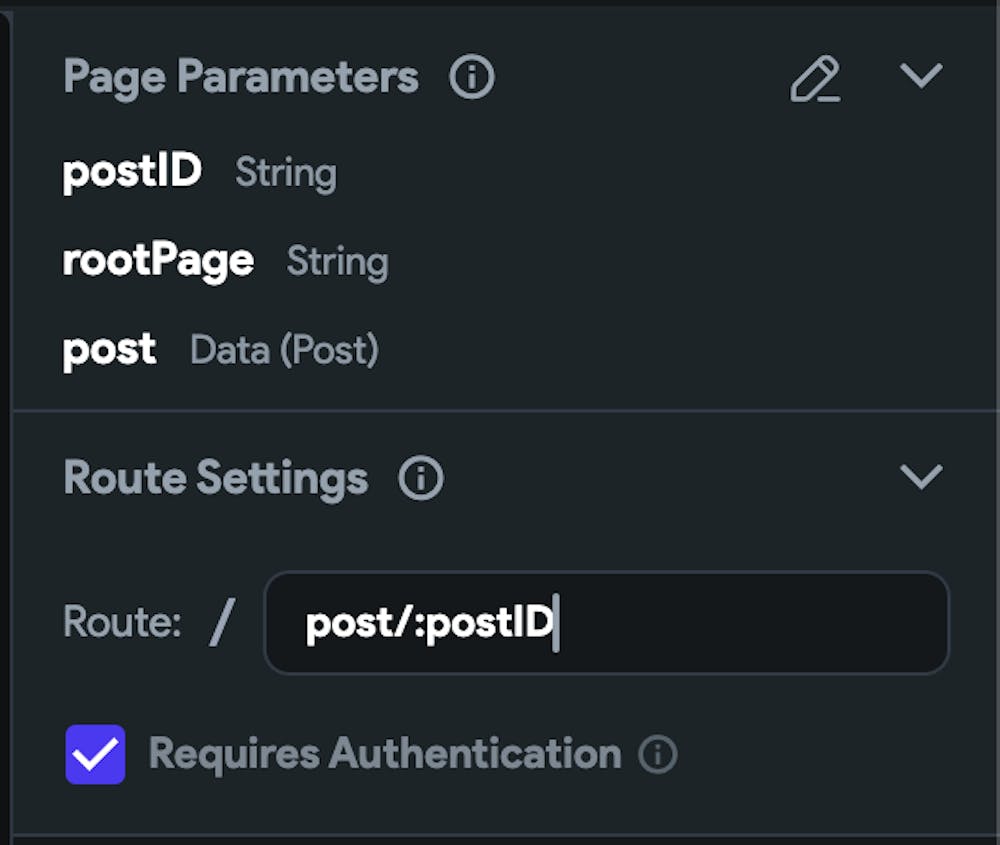Click the String label beside rootPage
This screenshot has height=845, width=1000.
[337, 262]
